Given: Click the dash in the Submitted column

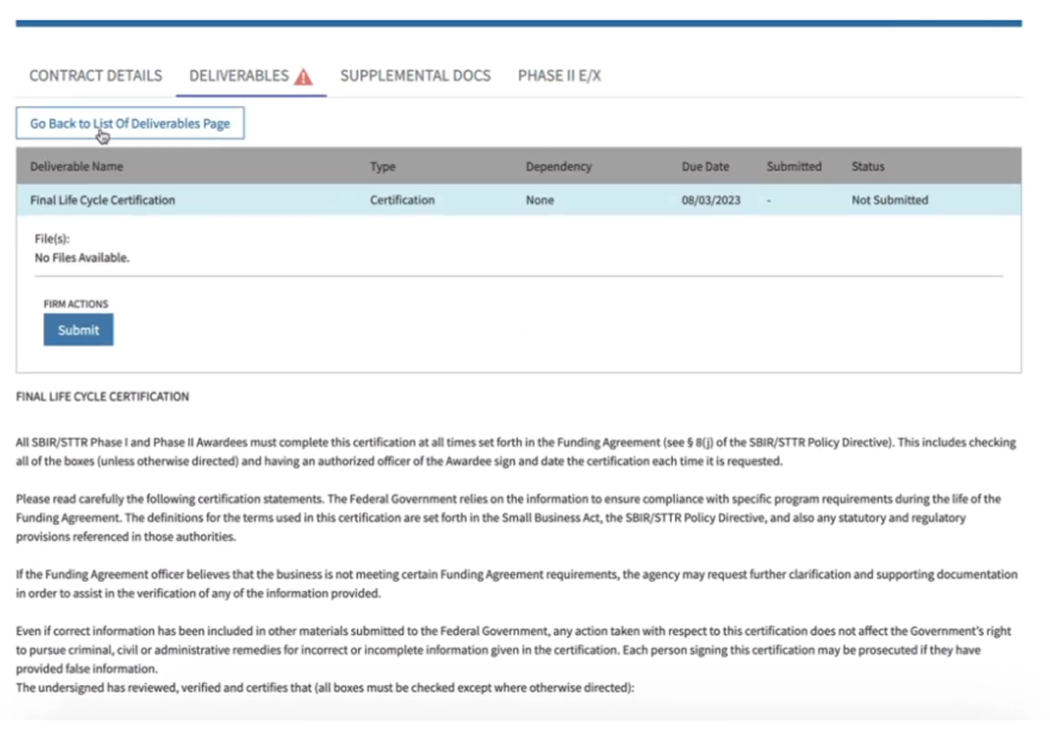Looking at the screenshot, I should coord(769,200).
